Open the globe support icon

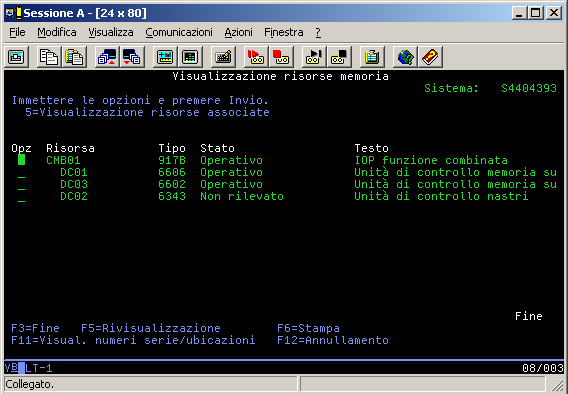(x=405, y=57)
